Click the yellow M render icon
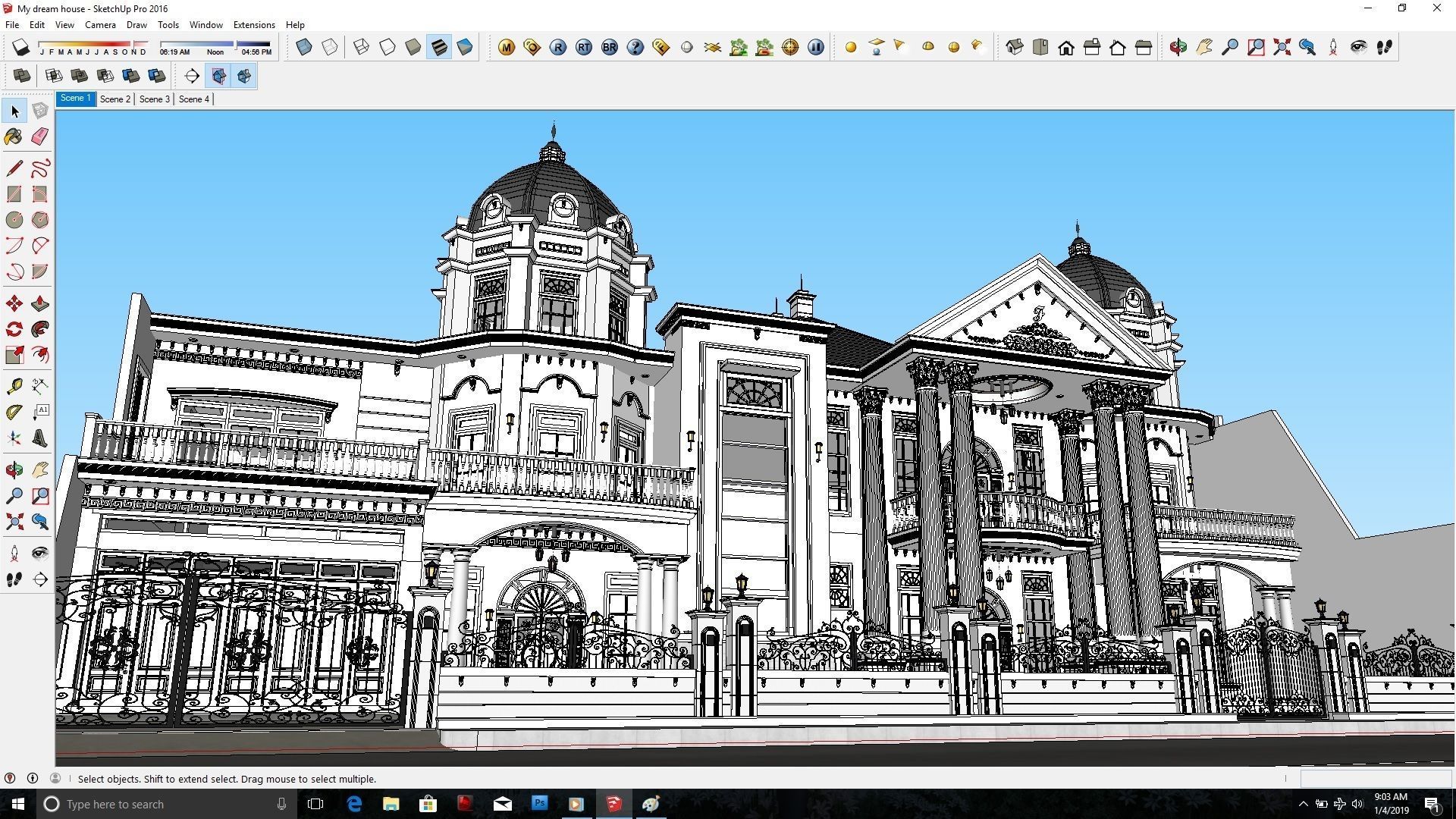 click(x=507, y=47)
